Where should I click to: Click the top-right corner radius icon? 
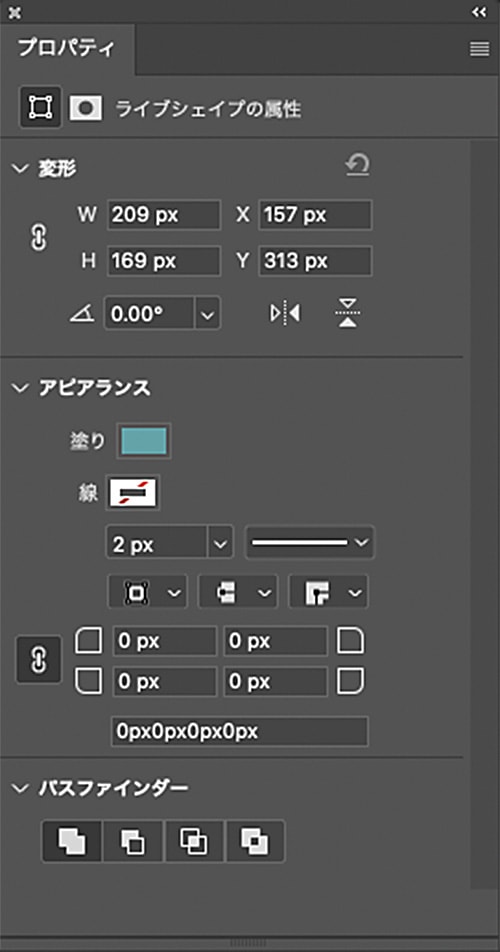[x=351, y=641]
